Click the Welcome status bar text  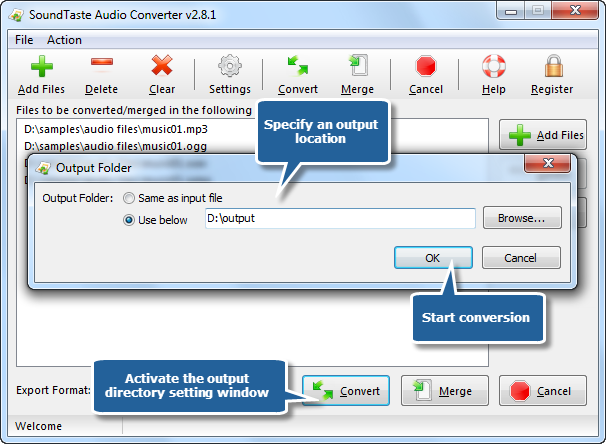coord(38,426)
